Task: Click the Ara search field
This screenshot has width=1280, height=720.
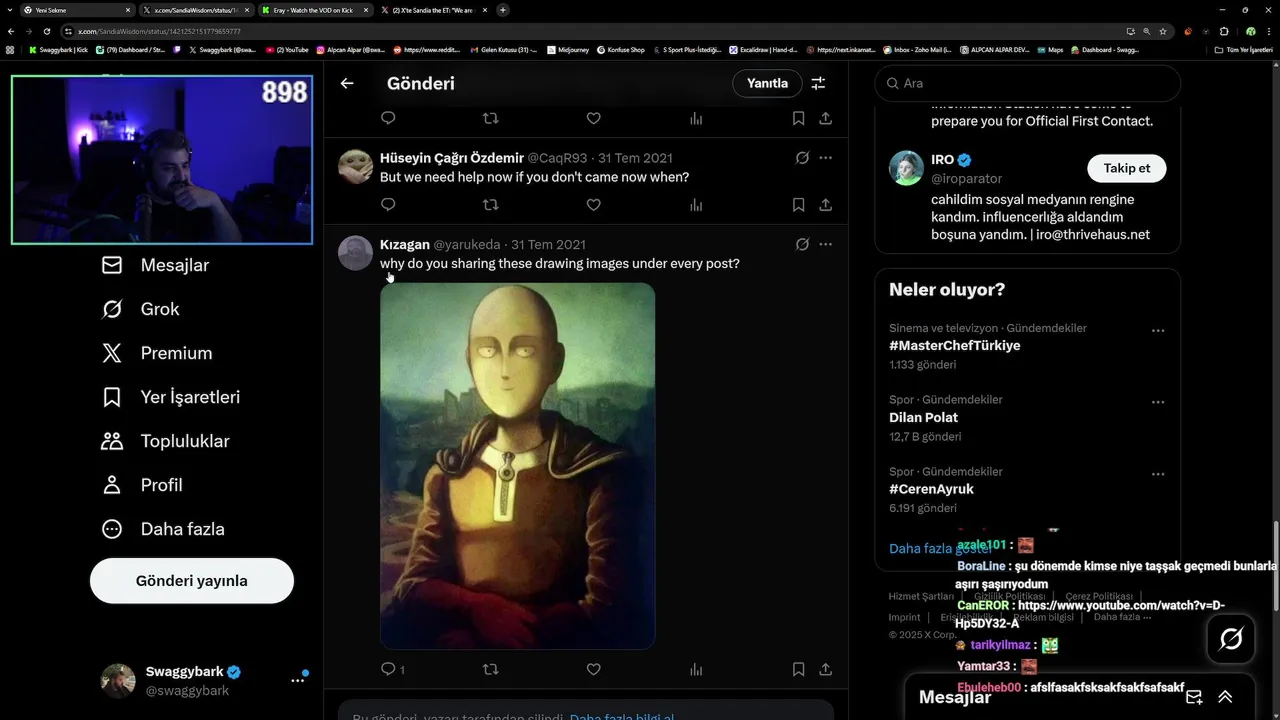Action: coord(1028,83)
